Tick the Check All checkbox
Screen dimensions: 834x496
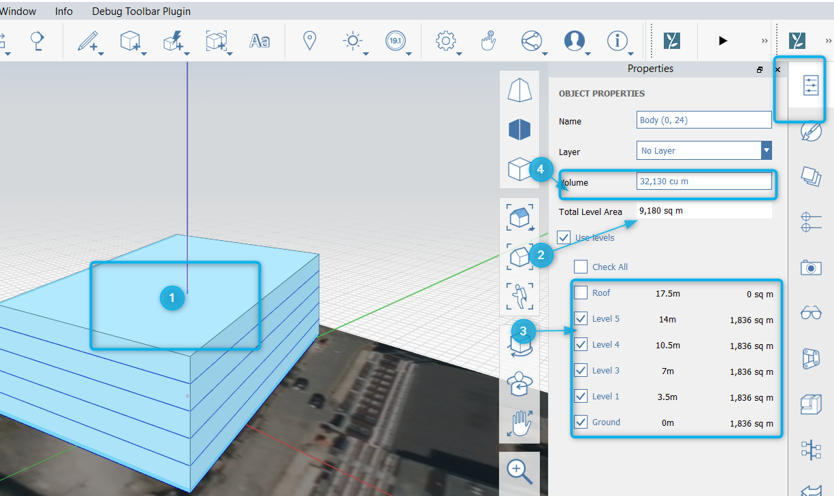point(581,266)
